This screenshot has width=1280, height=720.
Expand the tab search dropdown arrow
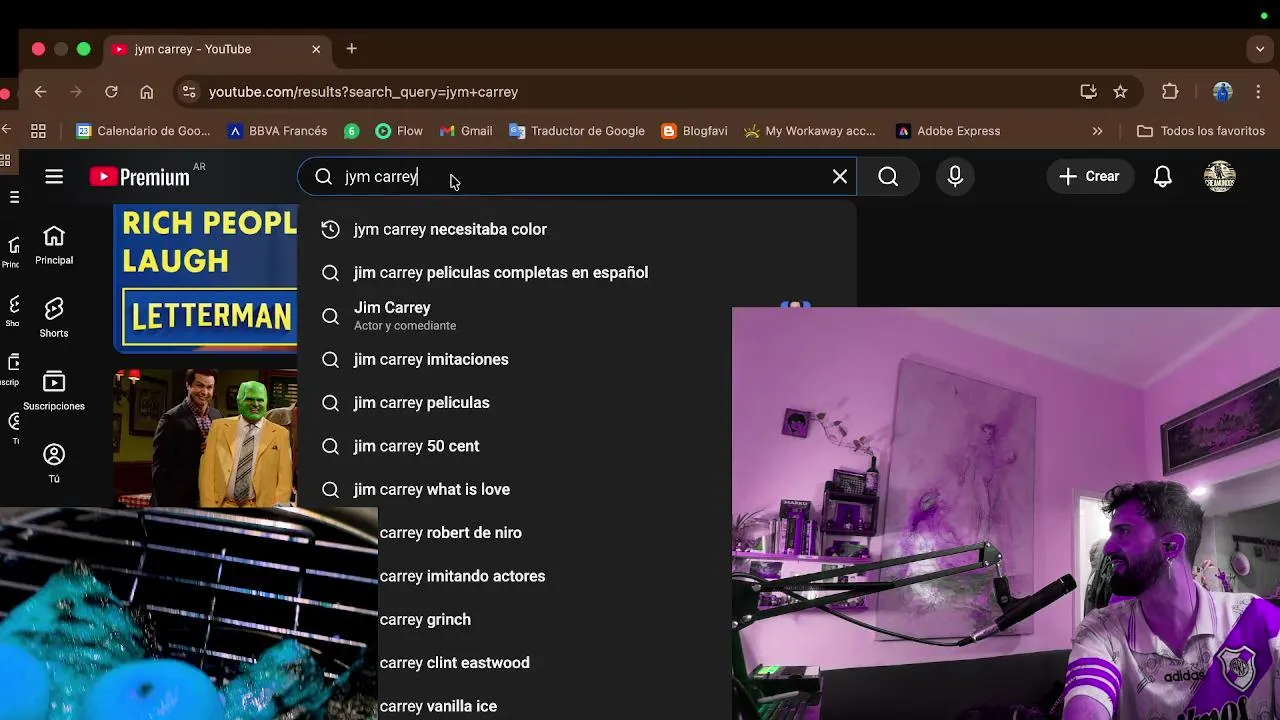[x=1260, y=49]
